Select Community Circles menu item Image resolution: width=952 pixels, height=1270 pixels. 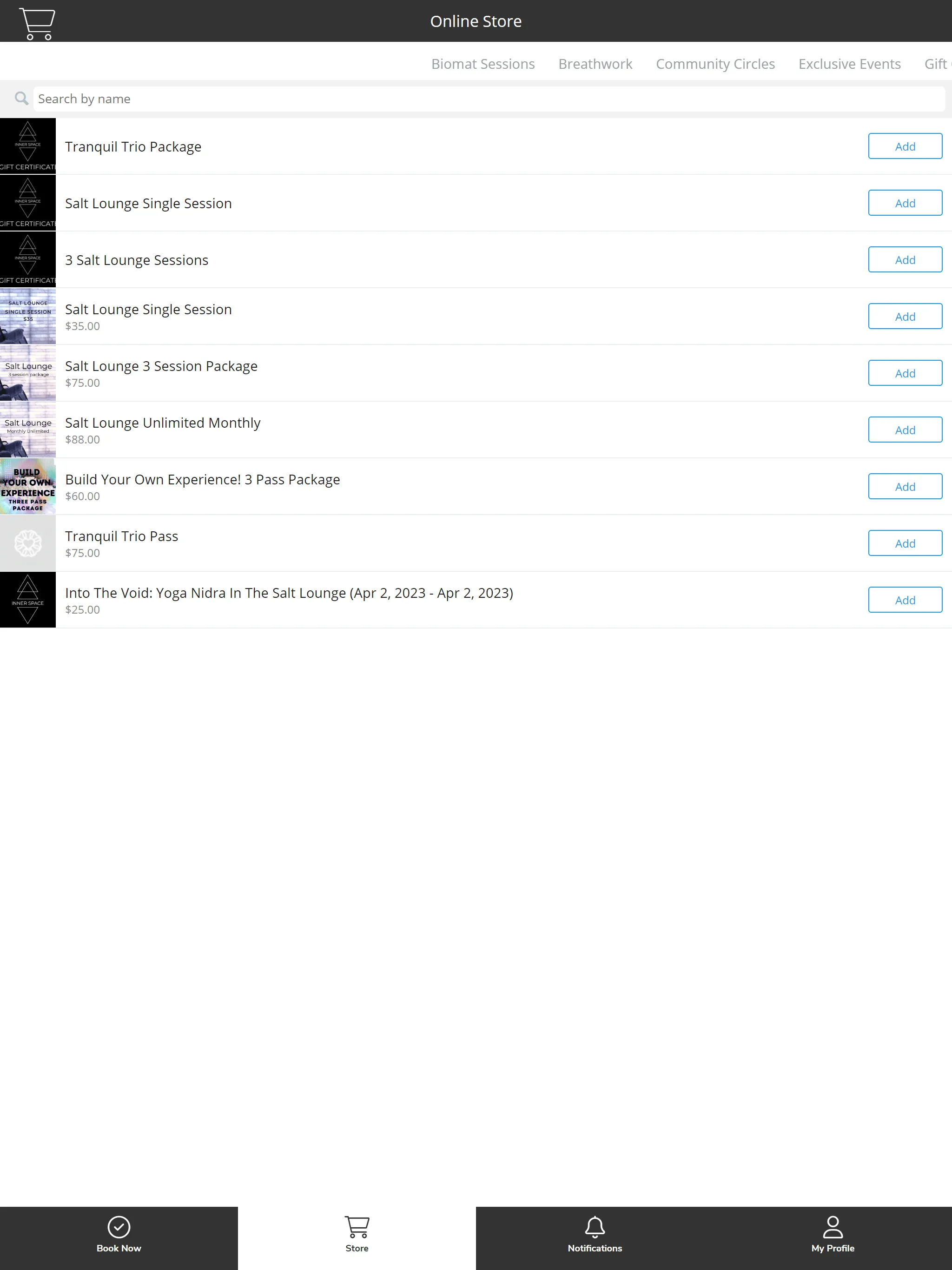(x=715, y=63)
